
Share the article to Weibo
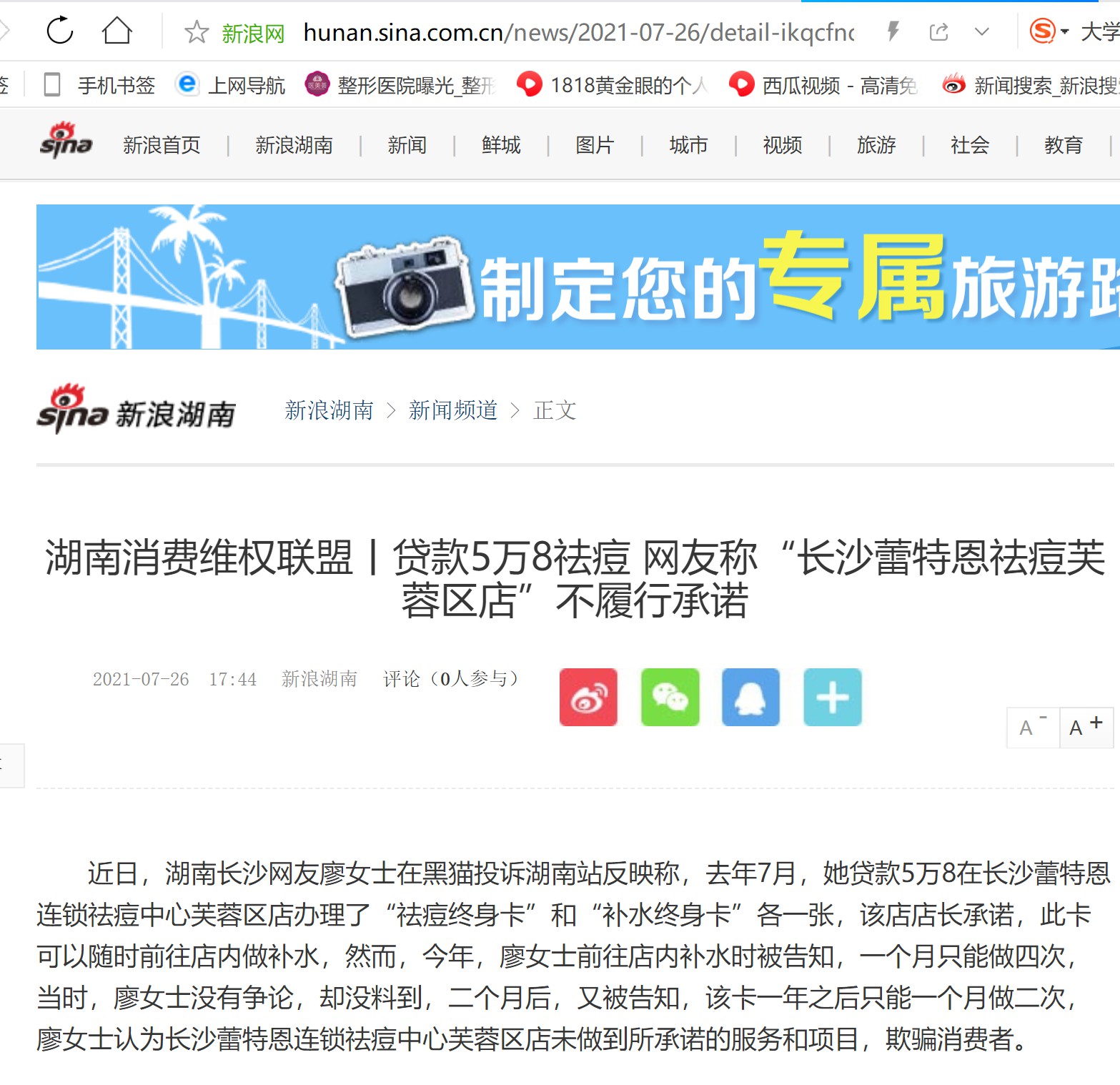tap(588, 697)
